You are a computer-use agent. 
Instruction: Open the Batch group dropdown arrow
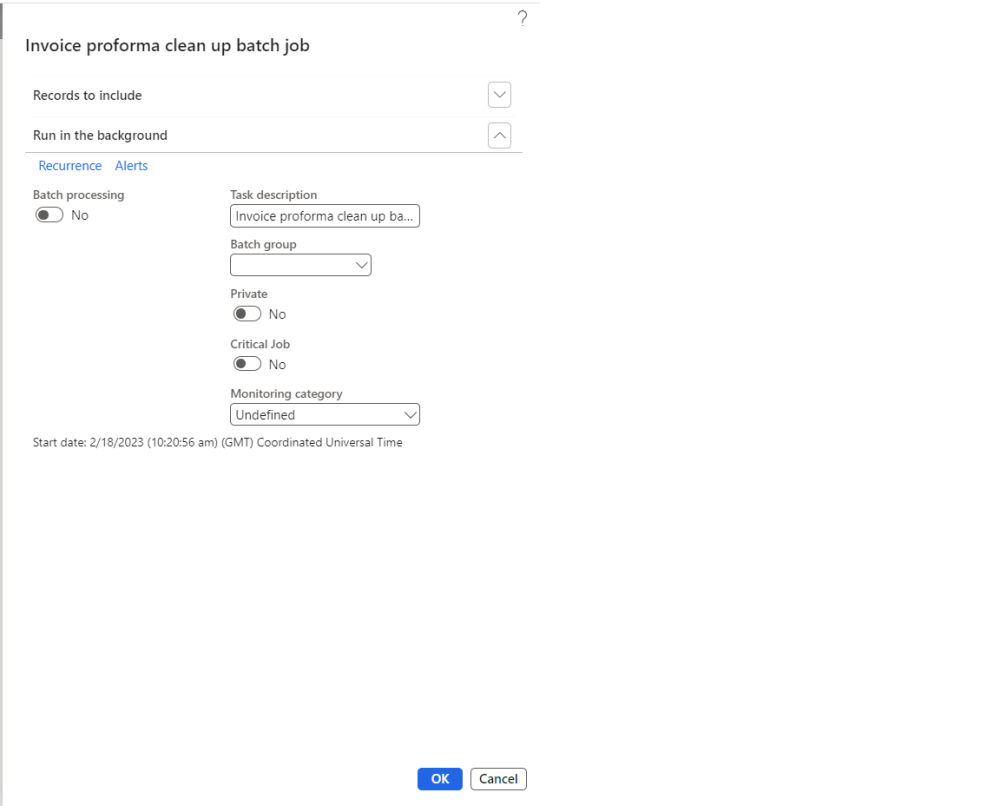pyautogui.click(x=362, y=265)
